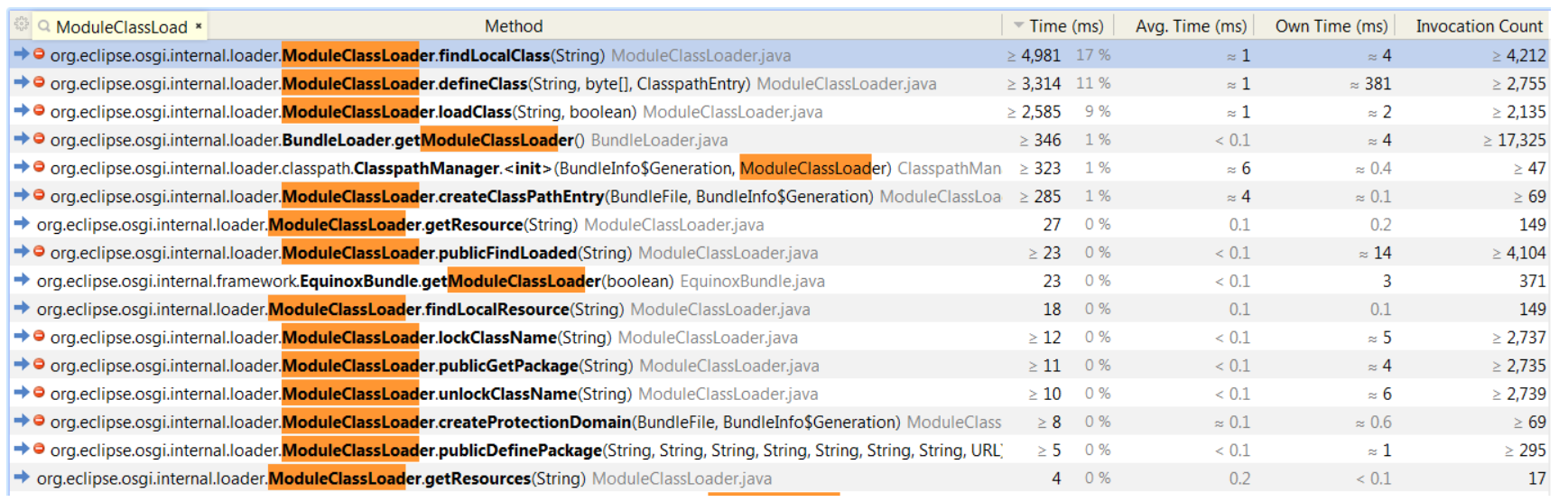This screenshot has height=502, width=1568.
Task: Sort by Avg. Time (ms) column header
Action: (x=1190, y=26)
